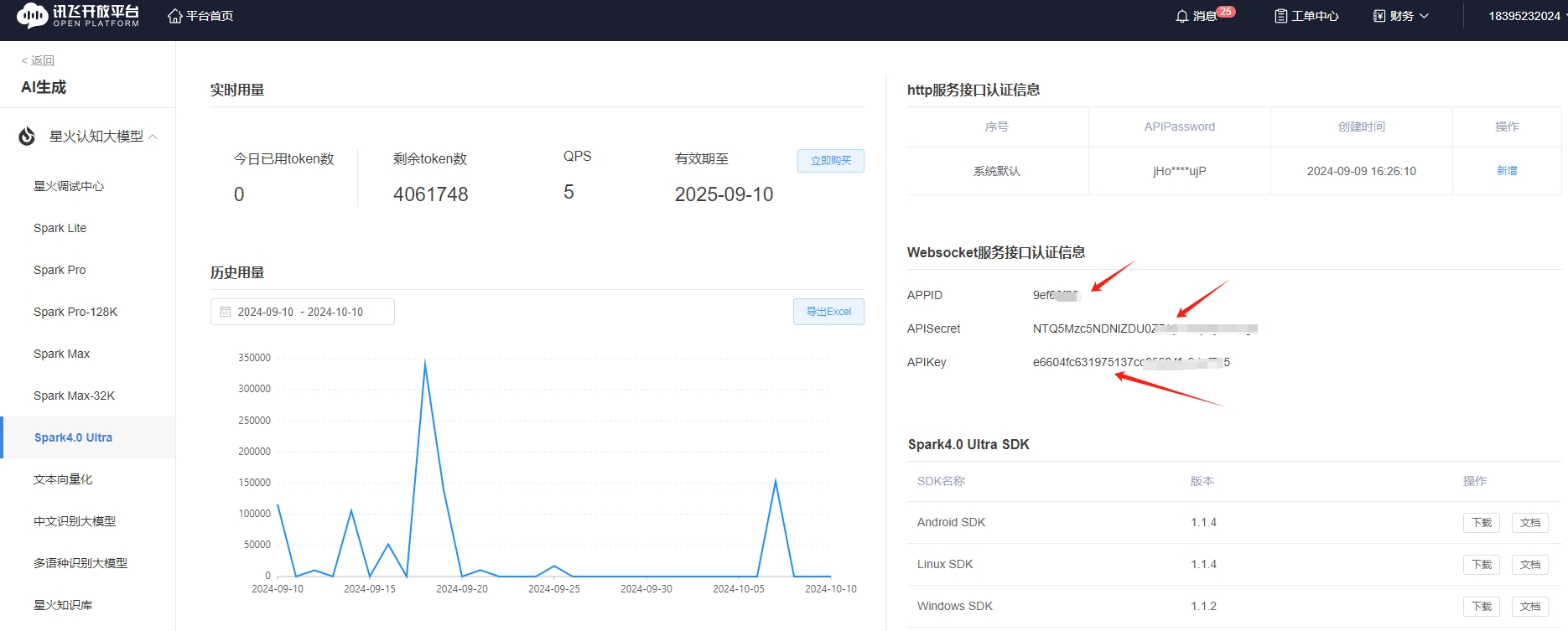Open 文本向量化 in the sidebar

coord(63,479)
